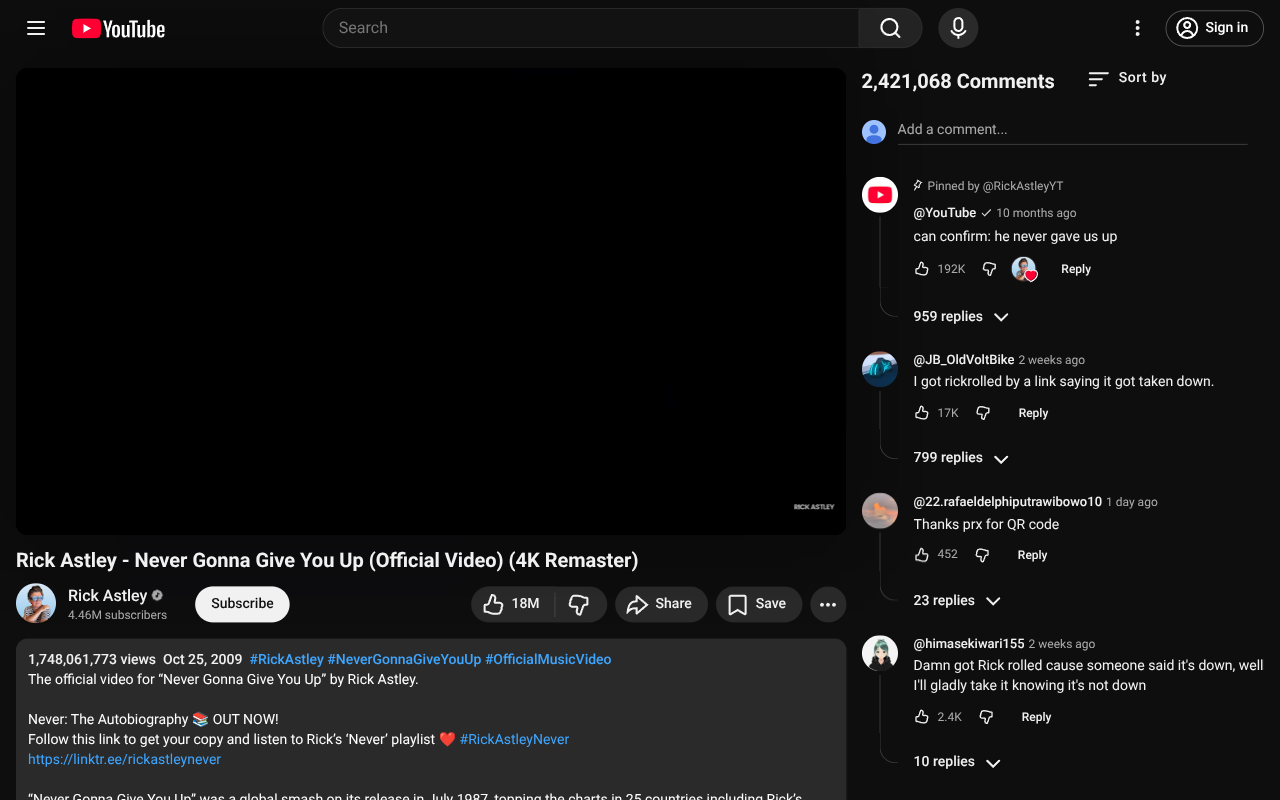
Task: Click the search magnifier icon
Action: [x=889, y=28]
